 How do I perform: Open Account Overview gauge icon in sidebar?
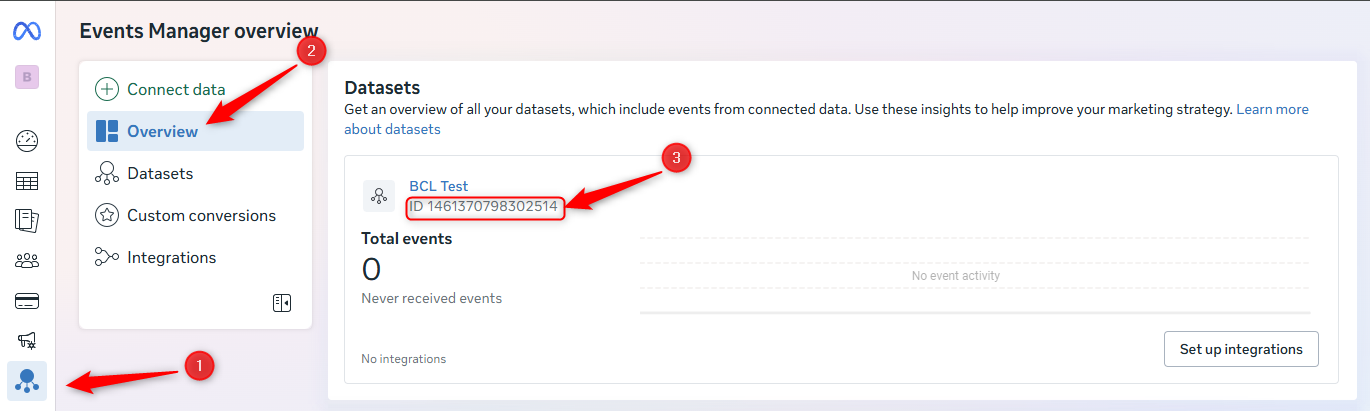point(27,140)
